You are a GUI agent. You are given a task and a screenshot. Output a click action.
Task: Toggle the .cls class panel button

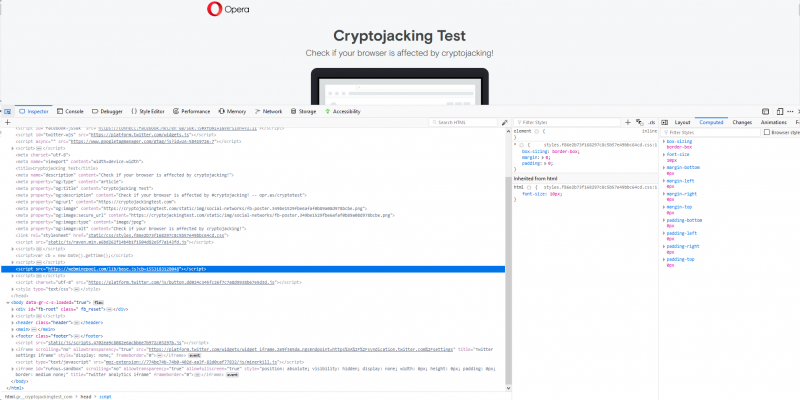(652, 122)
